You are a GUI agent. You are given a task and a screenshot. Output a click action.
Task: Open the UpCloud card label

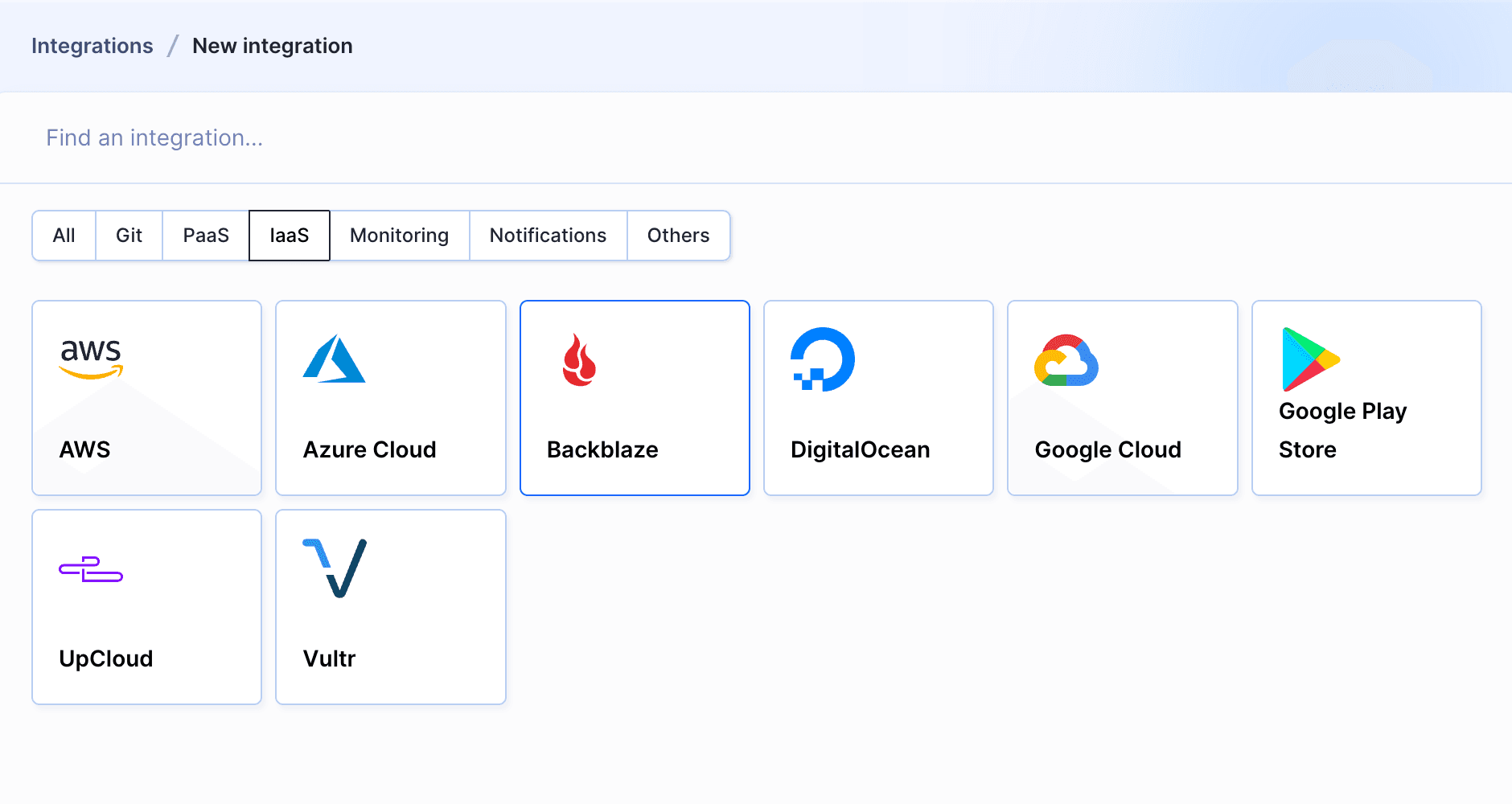tap(106, 658)
